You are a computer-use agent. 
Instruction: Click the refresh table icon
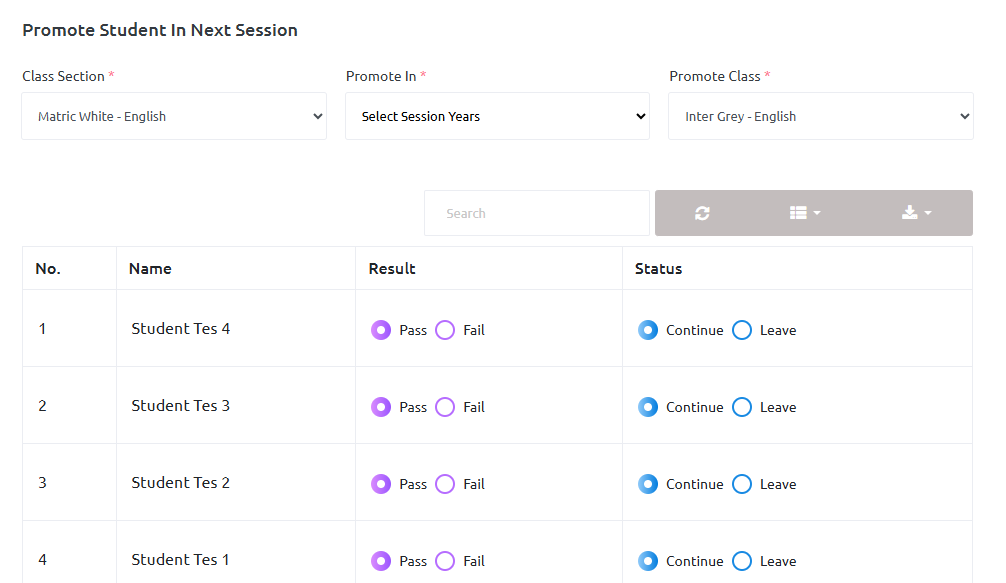702,213
